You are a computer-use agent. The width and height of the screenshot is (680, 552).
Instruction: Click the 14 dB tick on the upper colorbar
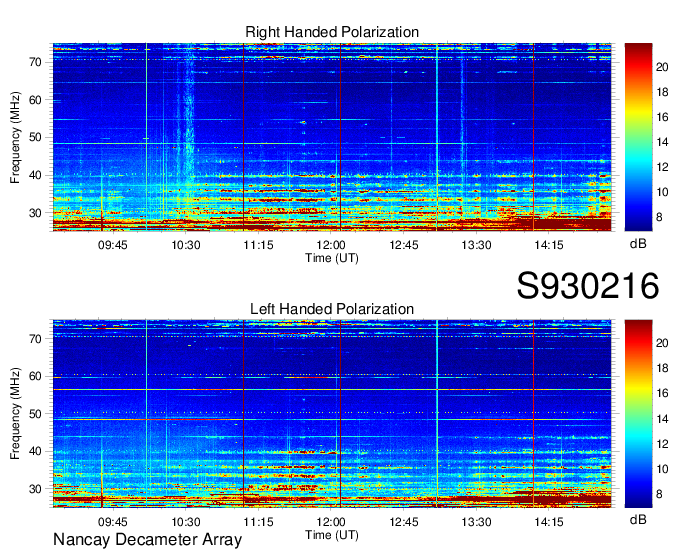click(x=662, y=142)
